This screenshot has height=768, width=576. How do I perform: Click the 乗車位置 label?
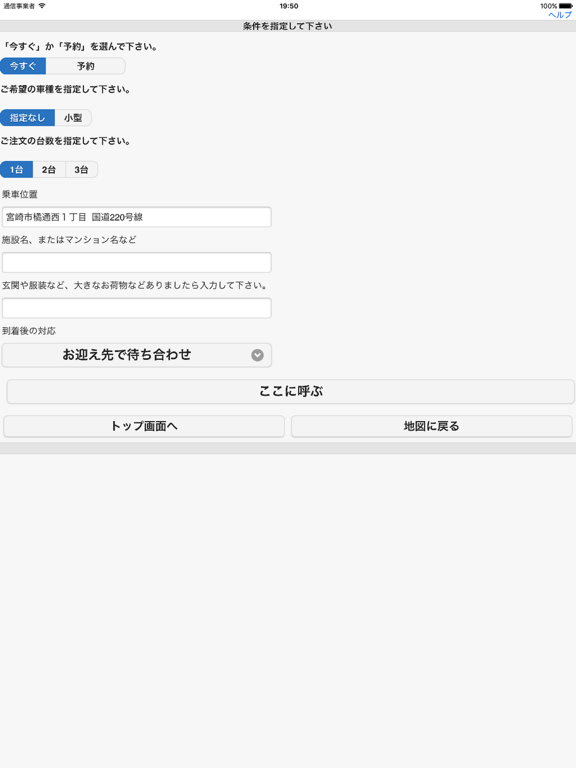coord(20,194)
